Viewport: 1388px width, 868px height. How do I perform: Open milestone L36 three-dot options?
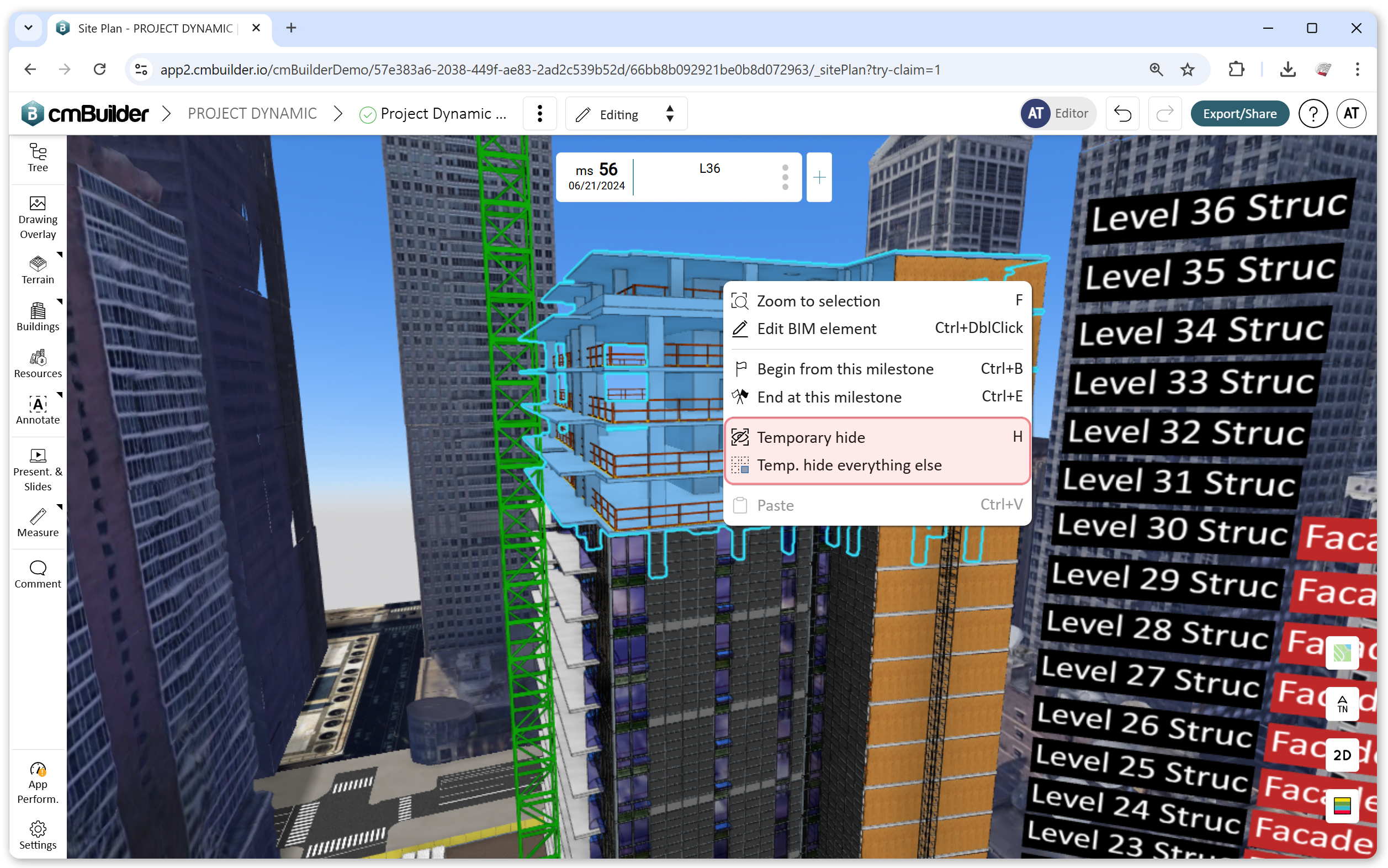pyautogui.click(x=785, y=177)
